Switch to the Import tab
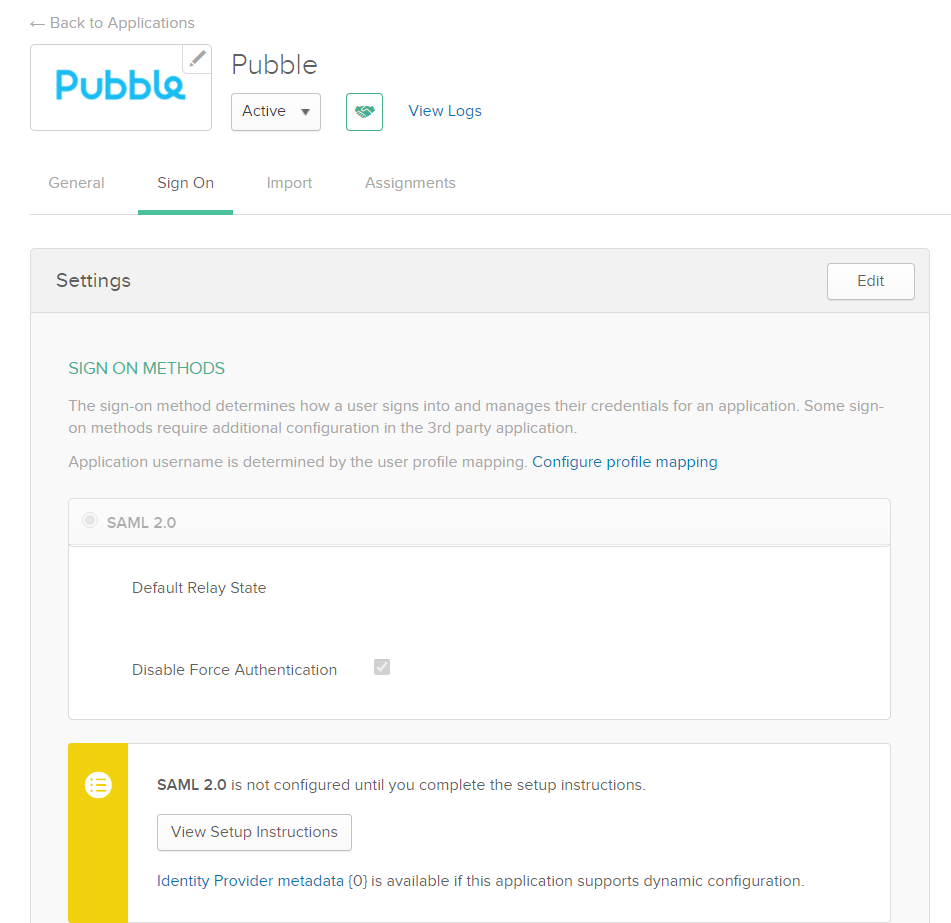The height and width of the screenshot is (923, 951). tap(289, 183)
